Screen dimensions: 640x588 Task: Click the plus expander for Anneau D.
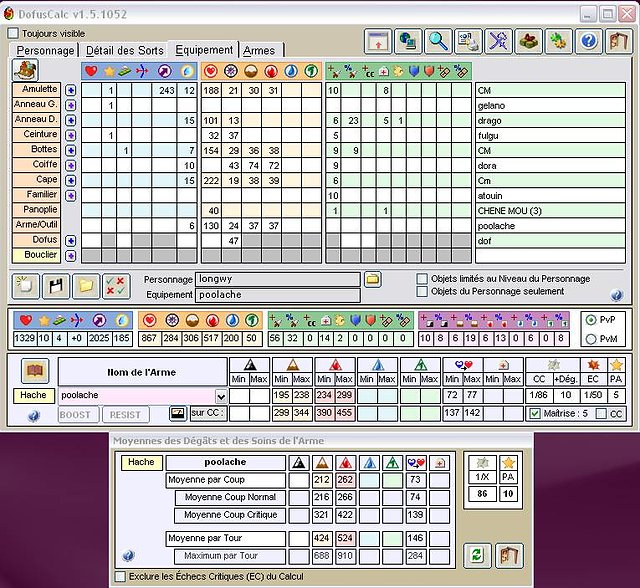(x=71, y=120)
